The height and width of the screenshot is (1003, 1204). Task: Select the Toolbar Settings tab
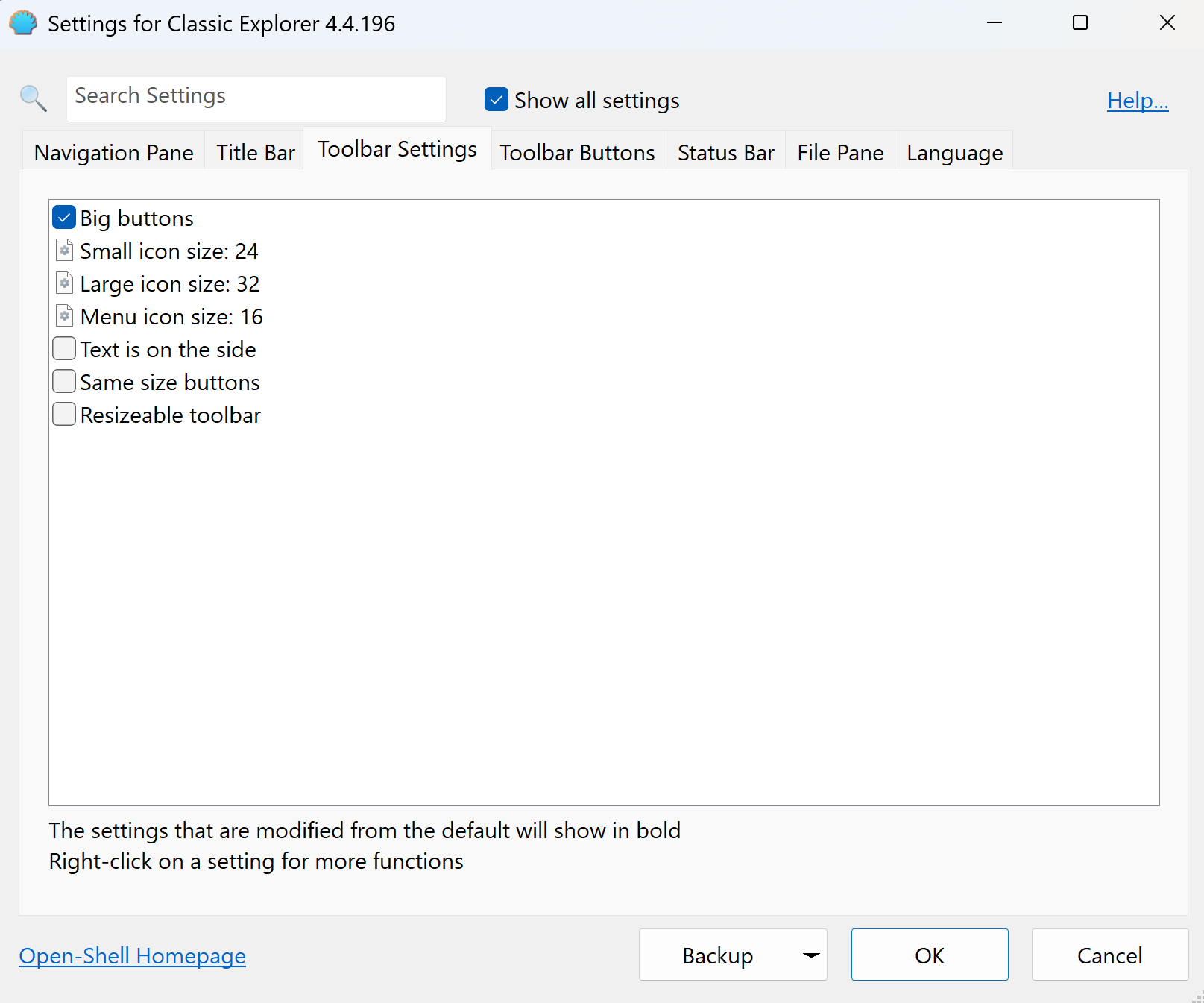coord(397,149)
